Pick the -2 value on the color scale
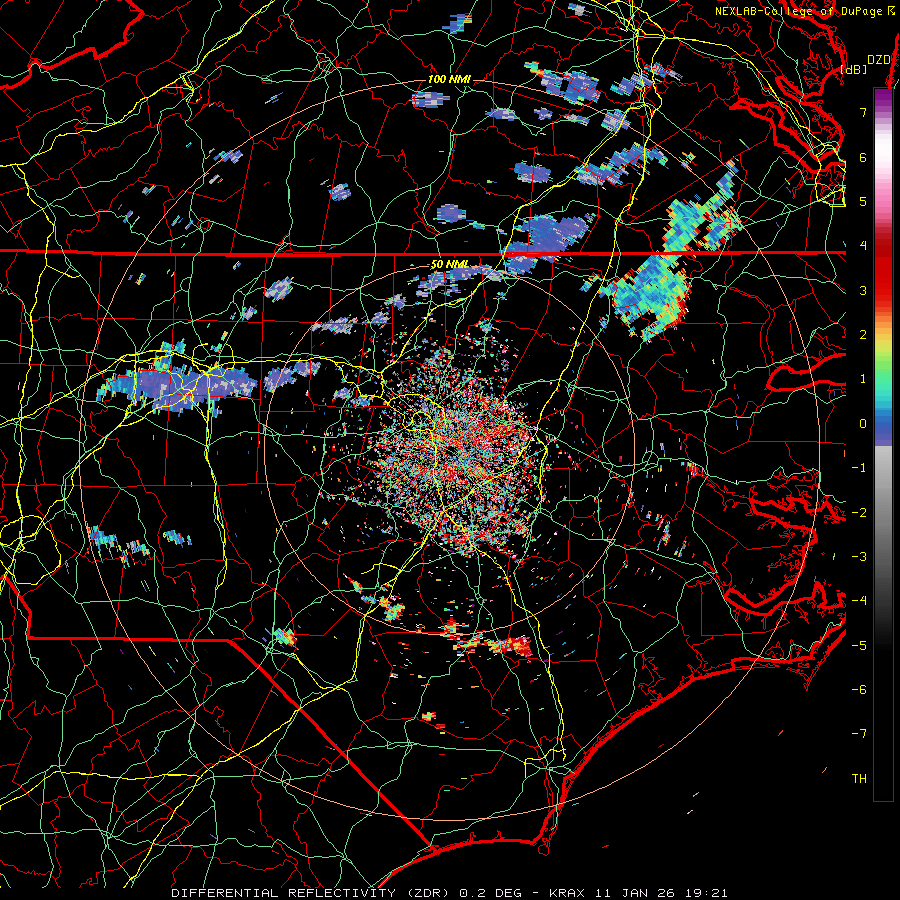The width and height of the screenshot is (900, 900). coord(859,513)
